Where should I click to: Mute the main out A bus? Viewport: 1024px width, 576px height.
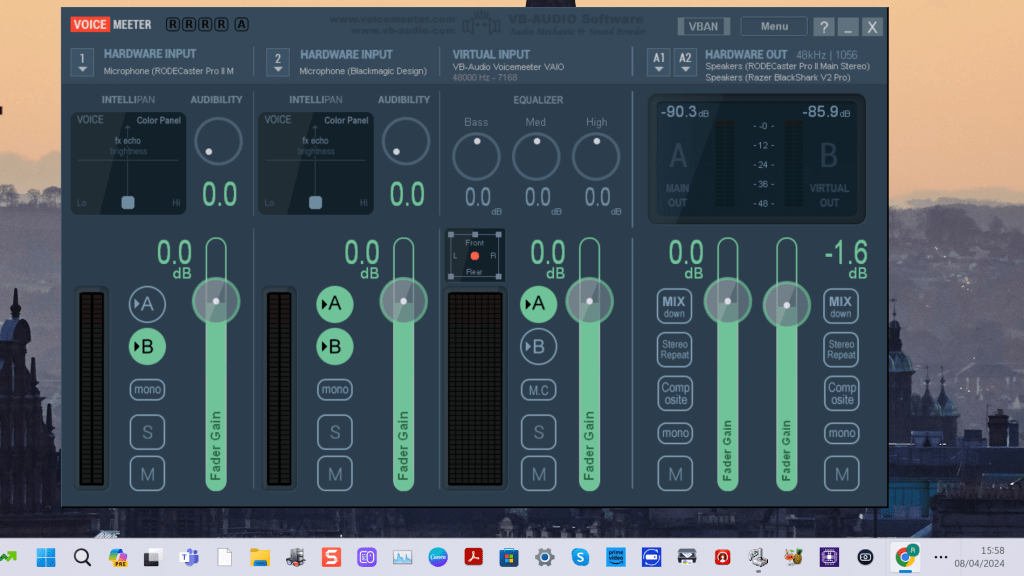(675, 474)
